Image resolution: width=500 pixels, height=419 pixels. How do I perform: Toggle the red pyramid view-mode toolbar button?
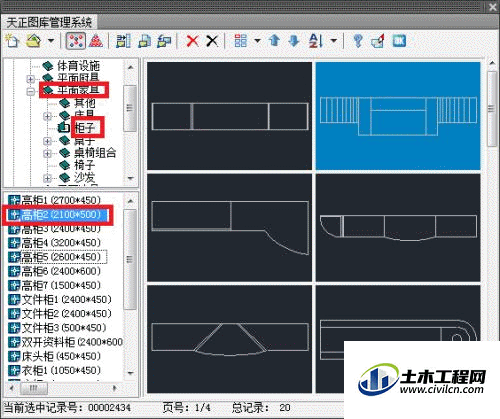click(96, 41)
